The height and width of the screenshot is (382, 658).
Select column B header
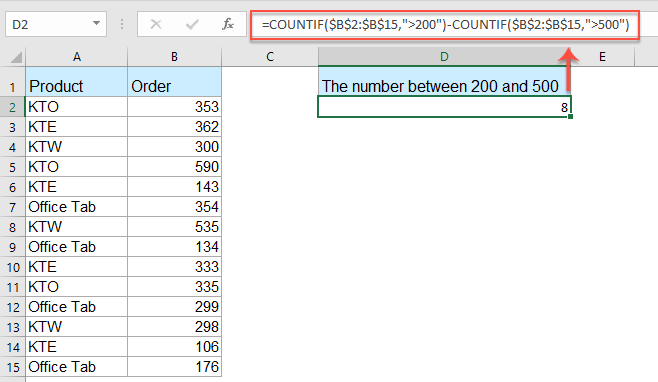coord(174,57)
